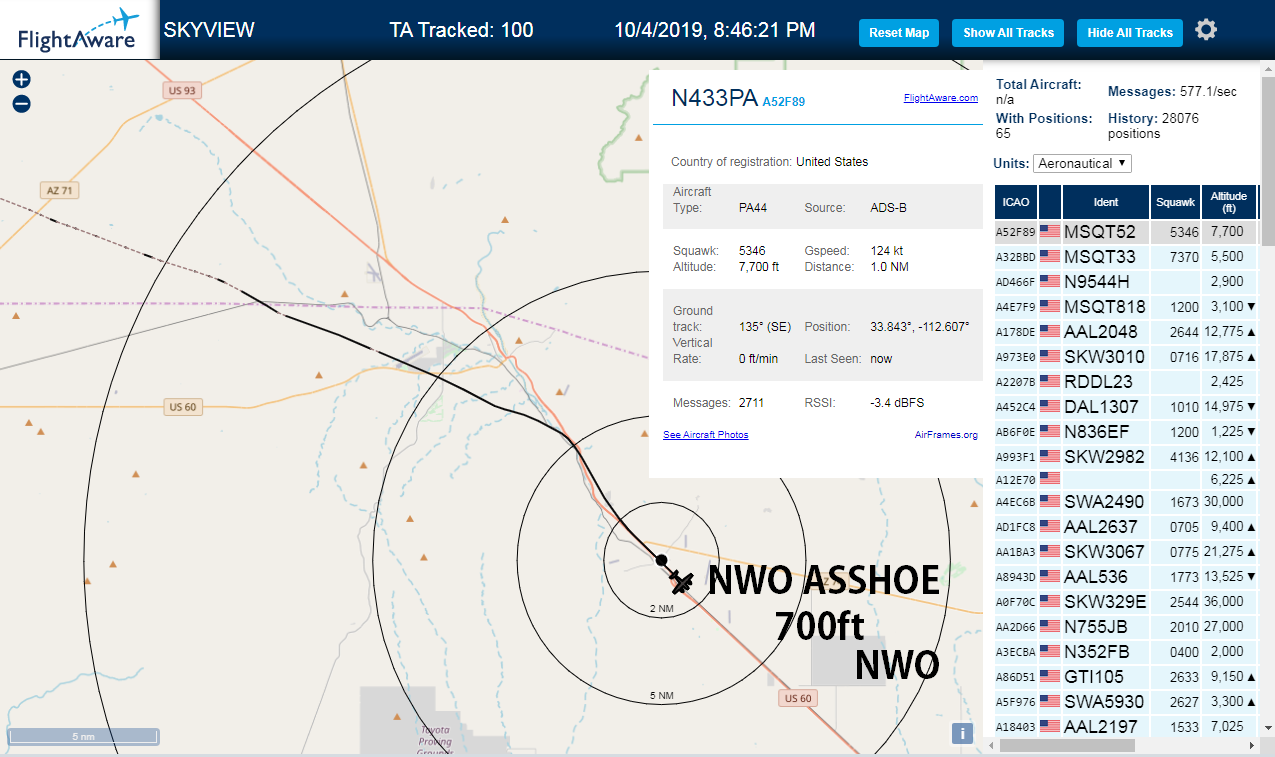Click N433PA registration heading
The height and width of the screenshot is (757, 1275).
tap(714, 98)
